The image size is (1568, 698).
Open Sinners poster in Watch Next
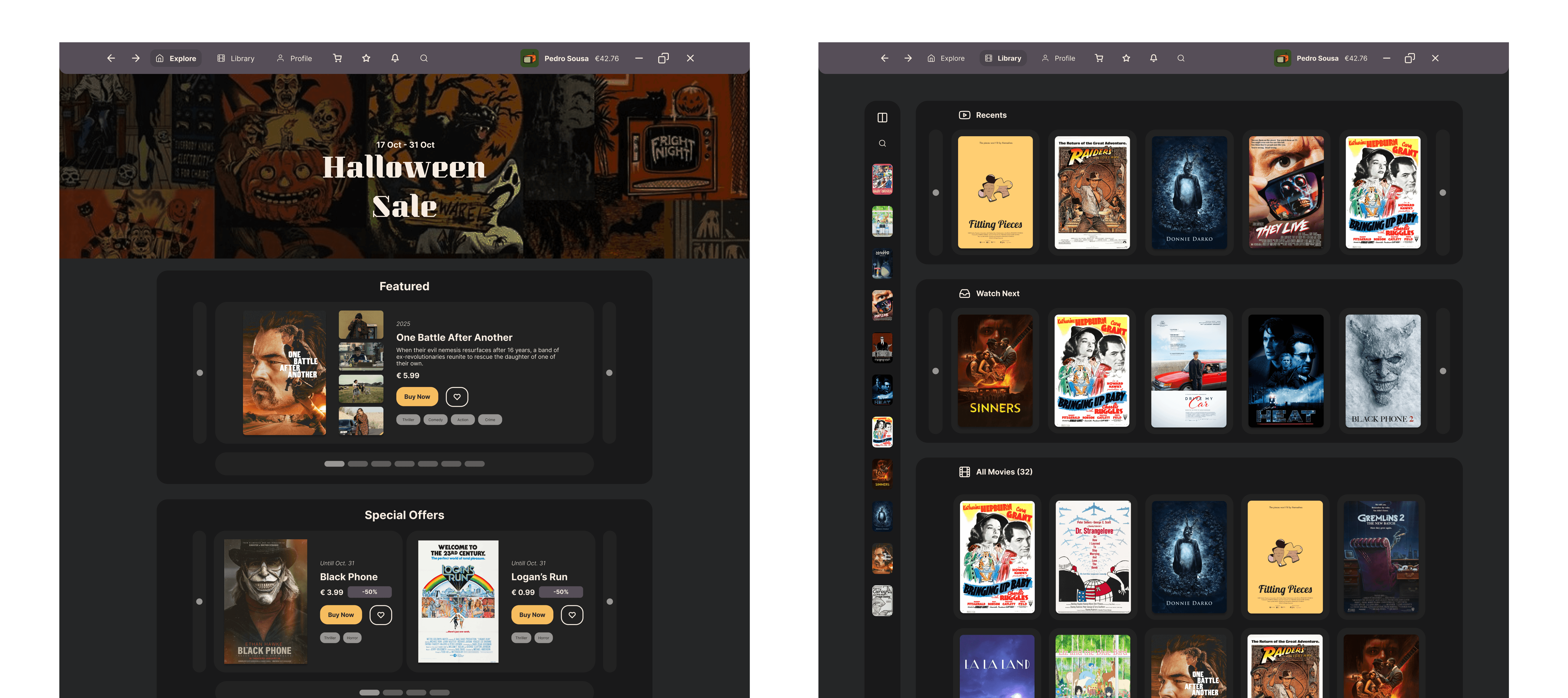pyautogui.click(x=995, y=371)
